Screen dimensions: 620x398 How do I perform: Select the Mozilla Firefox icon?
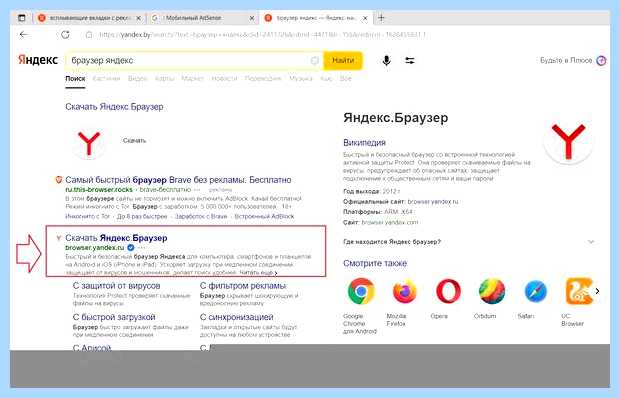pos(405,291)
